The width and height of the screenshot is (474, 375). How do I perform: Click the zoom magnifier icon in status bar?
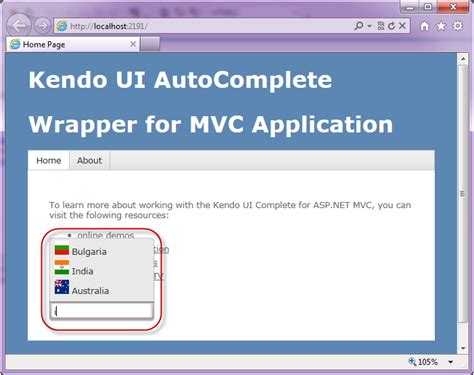[412, 361]
